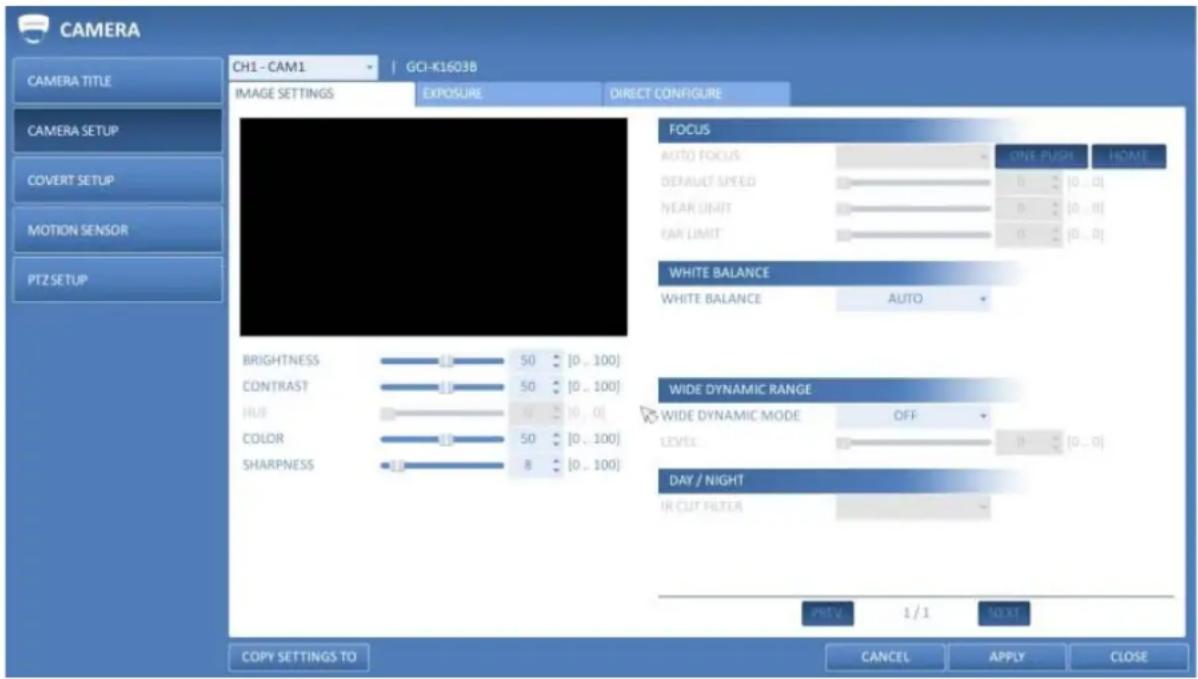Click the CONTRAST value stepper arrows
Viewport: 1198px width, 679px height.
coord(556,386)
